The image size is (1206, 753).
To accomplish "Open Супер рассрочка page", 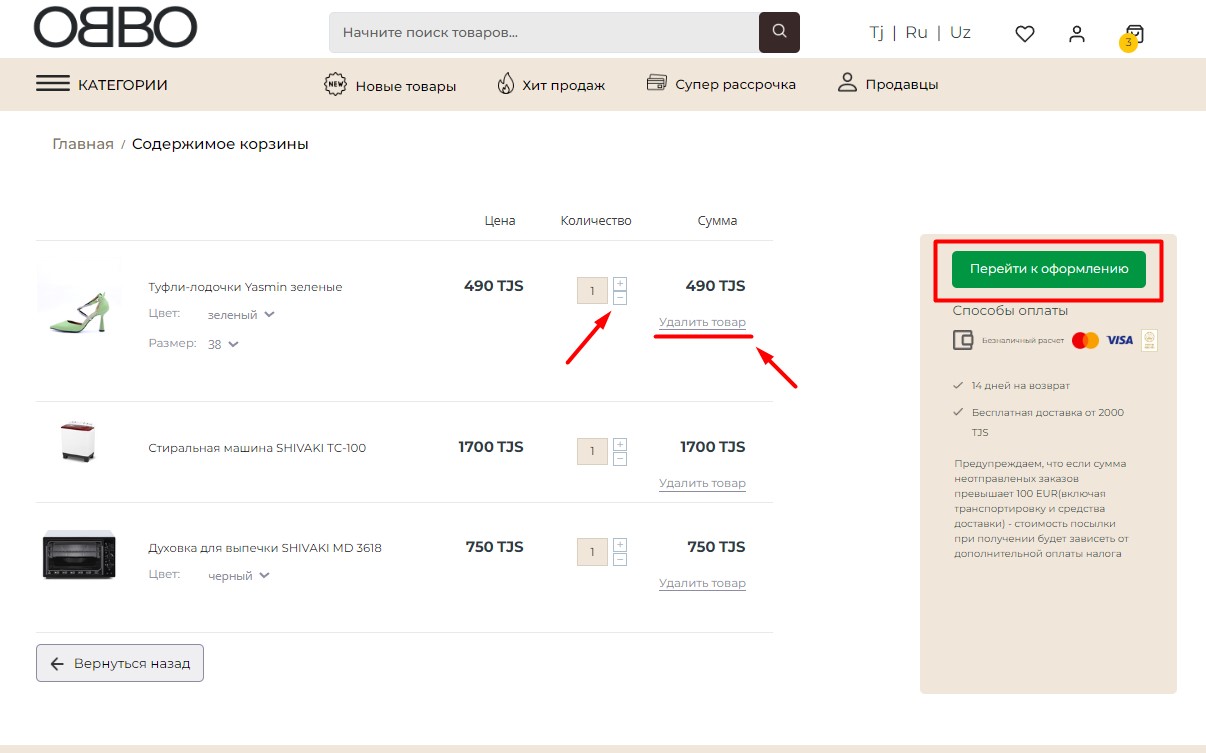I will click(721, 85).
